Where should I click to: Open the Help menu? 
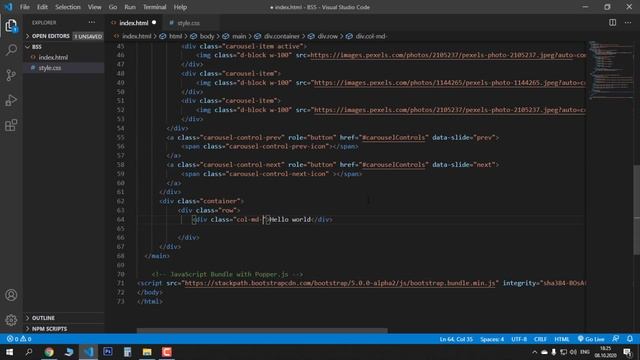(180, 7)
